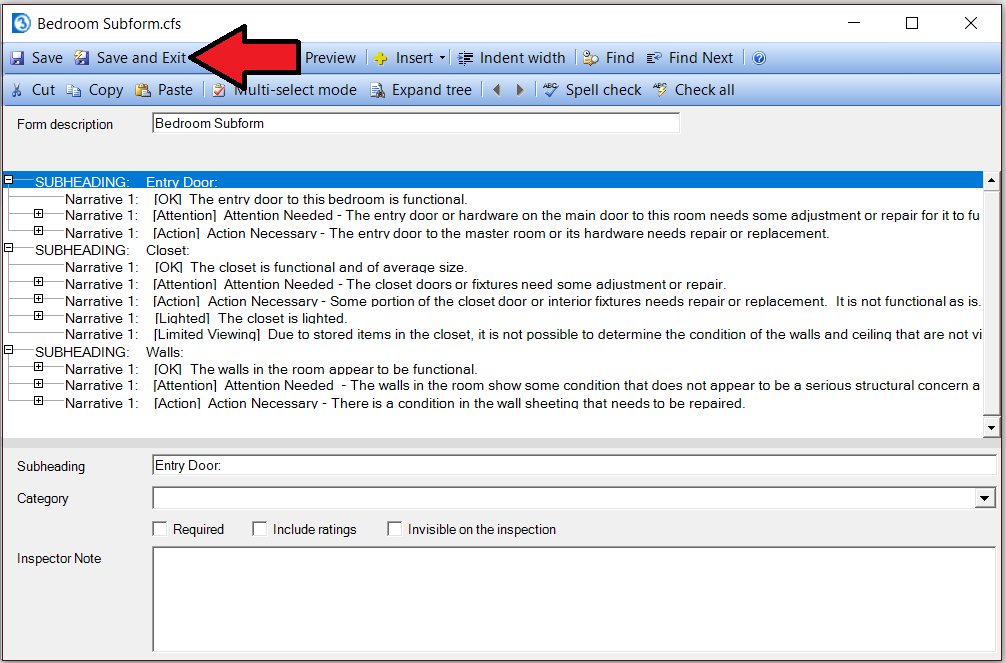Viewport: 1006px width, 663px height.
Task: Click the Multi-select mode icon
Action: 219,90
